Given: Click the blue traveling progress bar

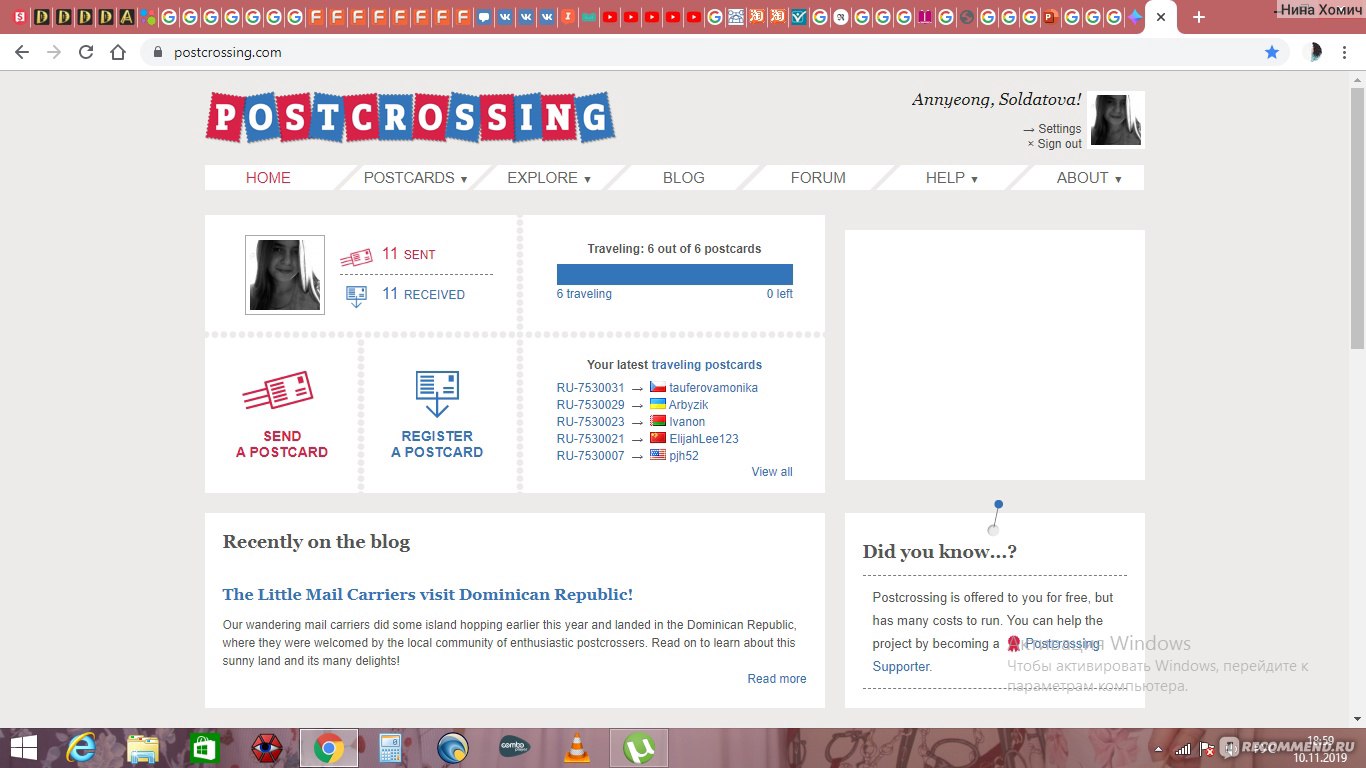Looking at the screenshot, I should tap(675, 274).
